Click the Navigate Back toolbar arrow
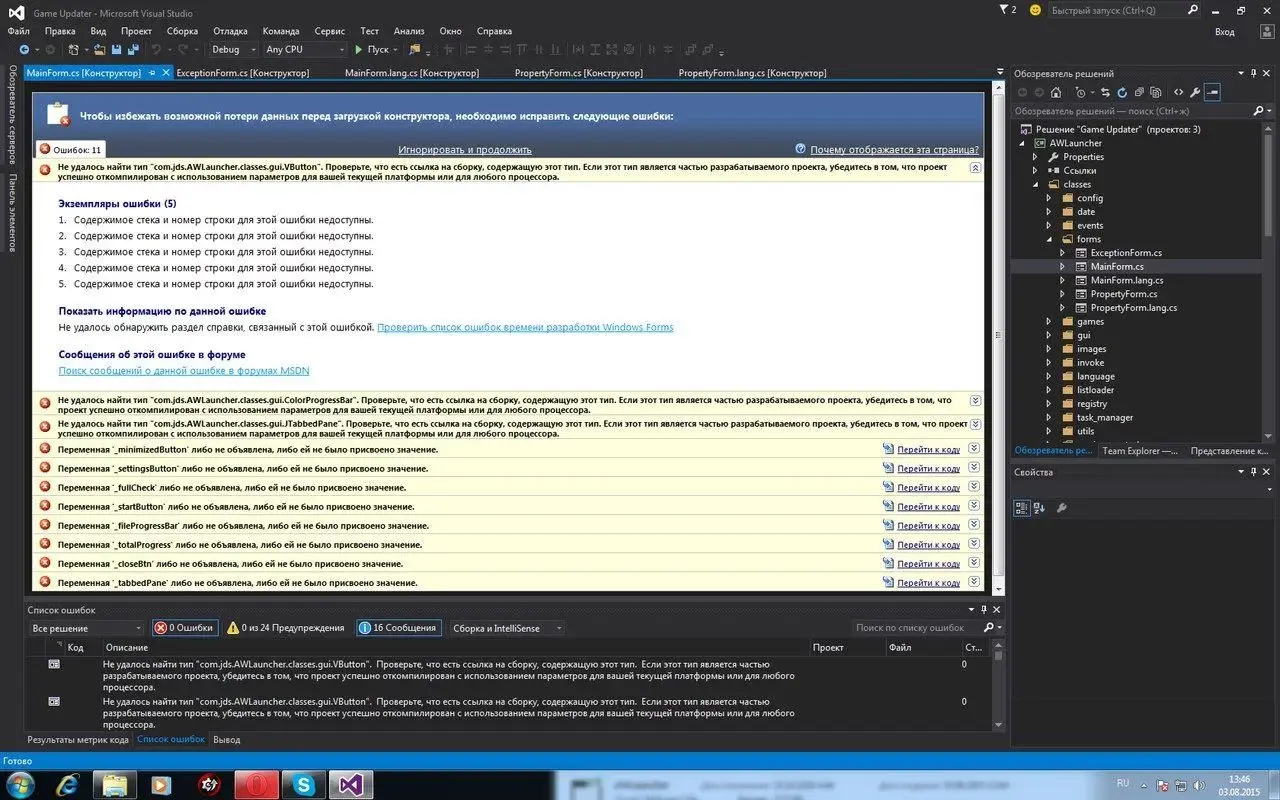Viewport: 1280px width, 800px height. pyautogui.click(x=24, y=49)
